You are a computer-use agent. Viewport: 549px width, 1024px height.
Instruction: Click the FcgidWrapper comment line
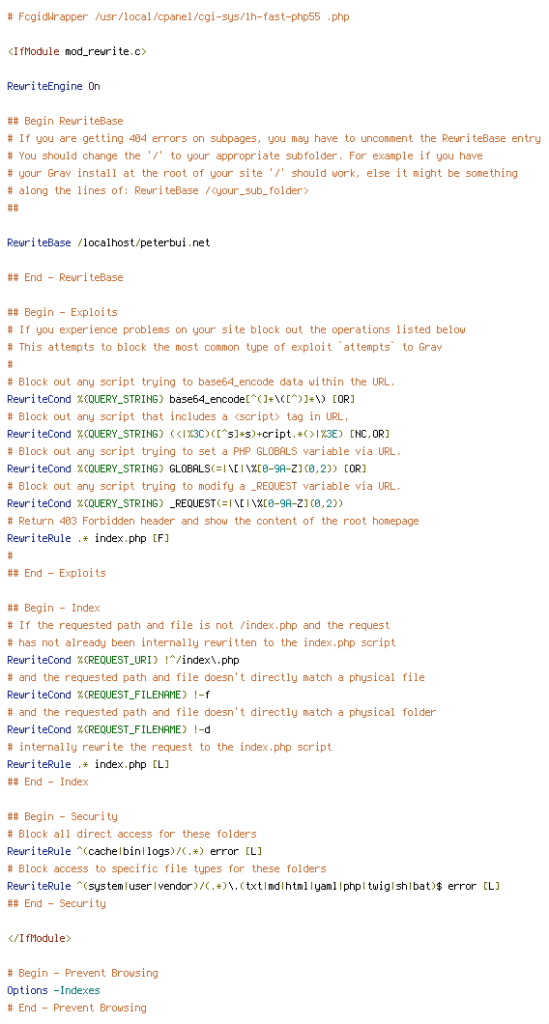178,17
